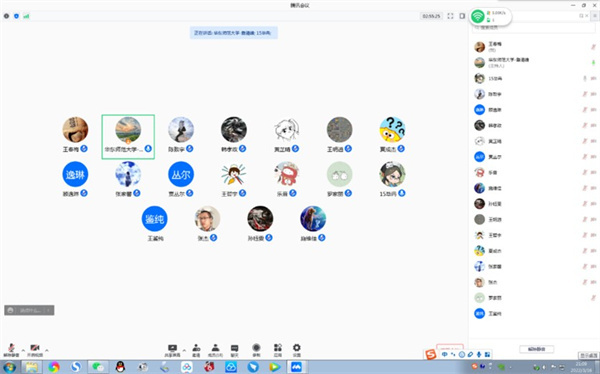Switch to fullscreen with the fullscreen icon
This screenshot has height=374, width=600.
pyautogui.click(x=450, y=16)
